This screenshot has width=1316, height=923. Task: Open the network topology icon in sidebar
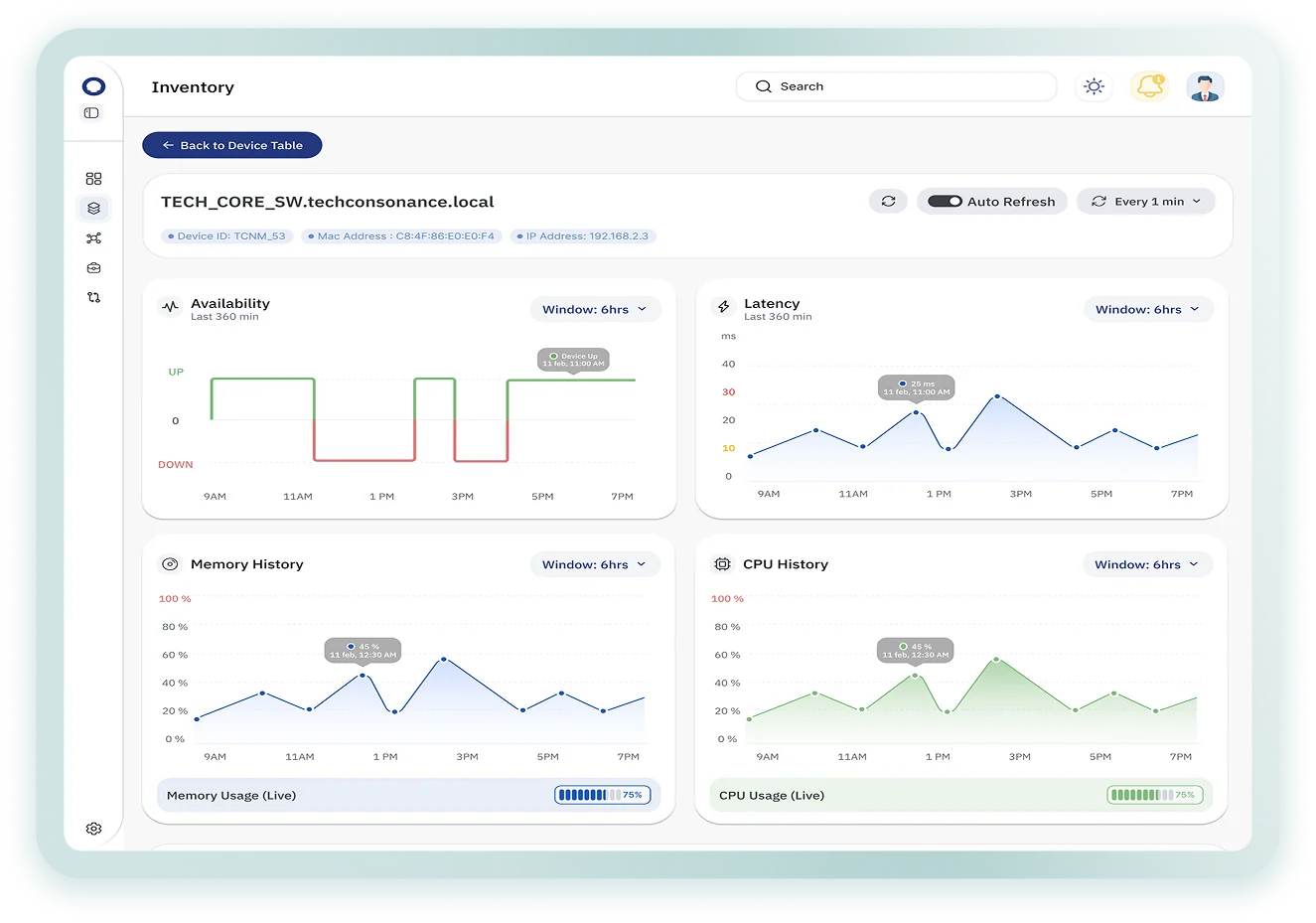(93, 238)
